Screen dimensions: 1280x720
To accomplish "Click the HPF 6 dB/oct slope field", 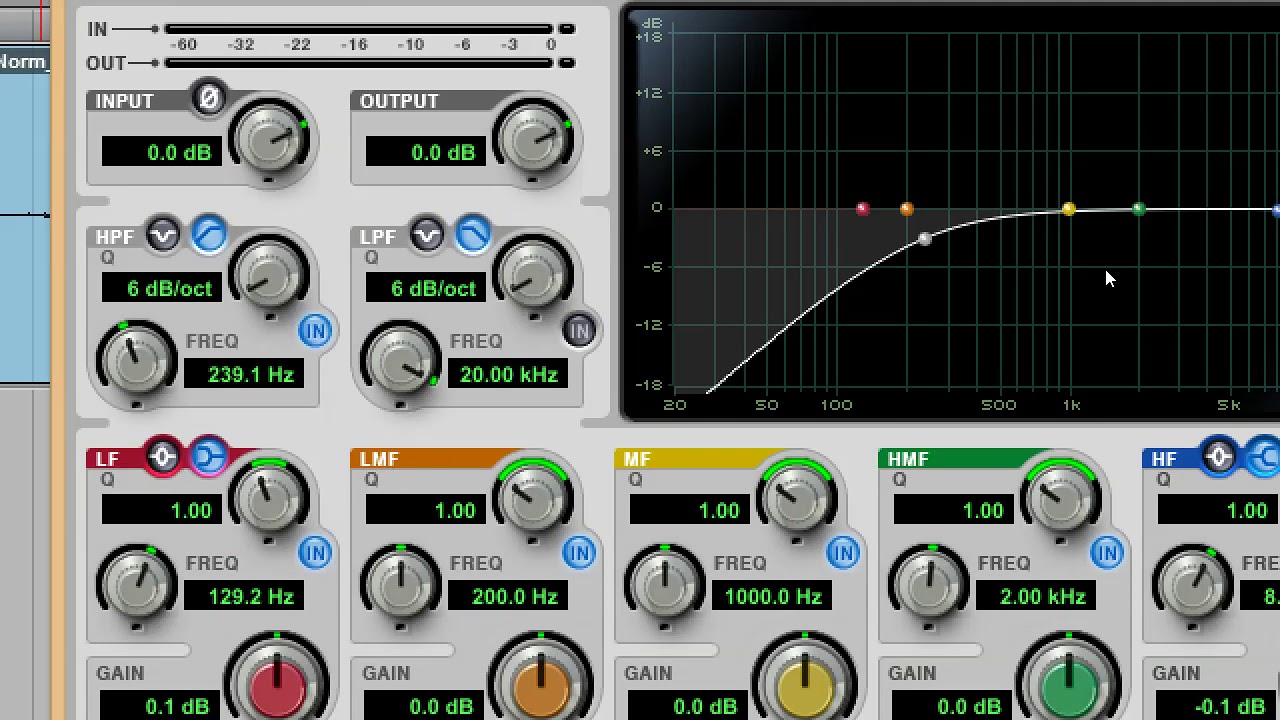I will (x=162, y=288).
